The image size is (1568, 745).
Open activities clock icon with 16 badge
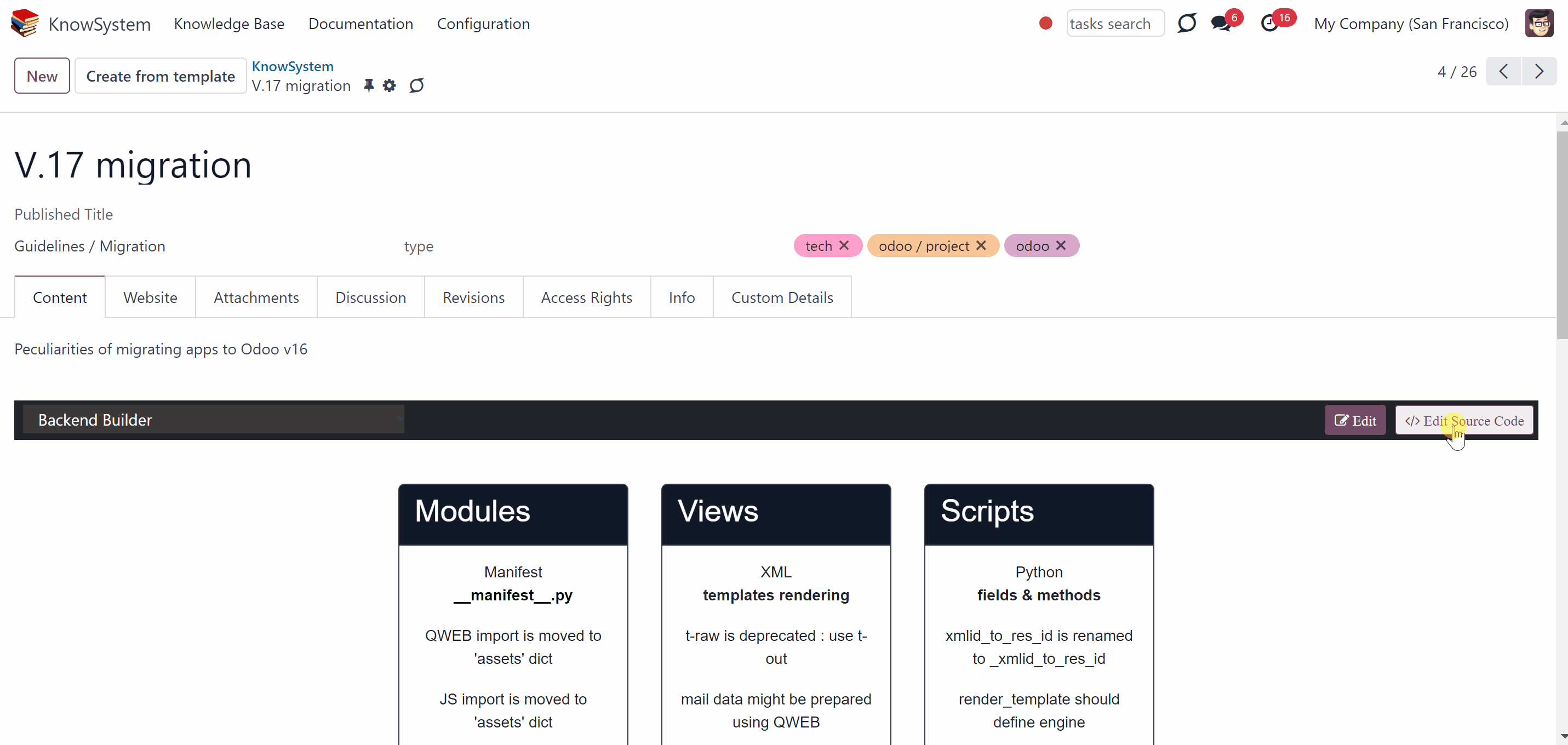(1270, 23)
